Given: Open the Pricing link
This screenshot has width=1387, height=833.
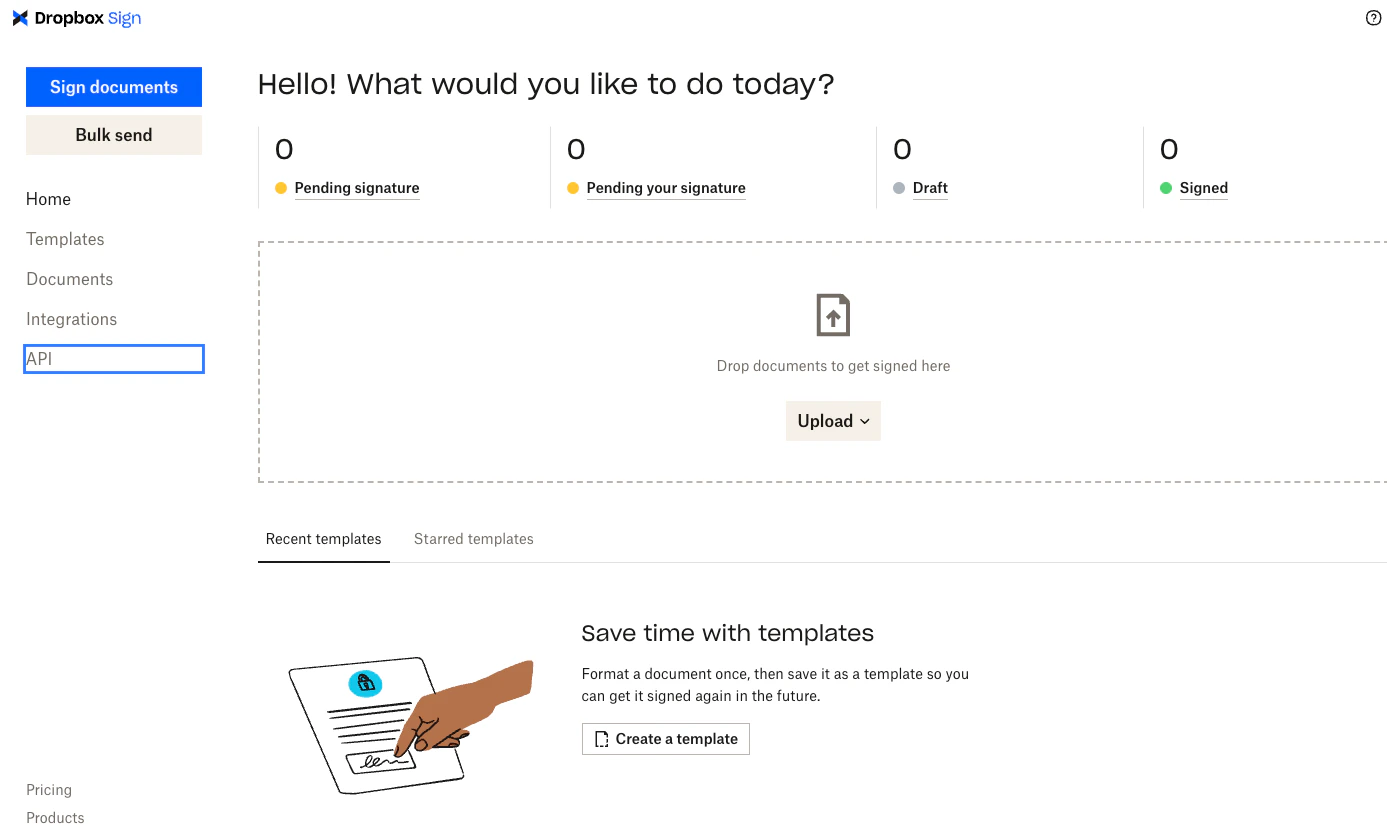Looking at the screenshot, I should pos(49,790).
